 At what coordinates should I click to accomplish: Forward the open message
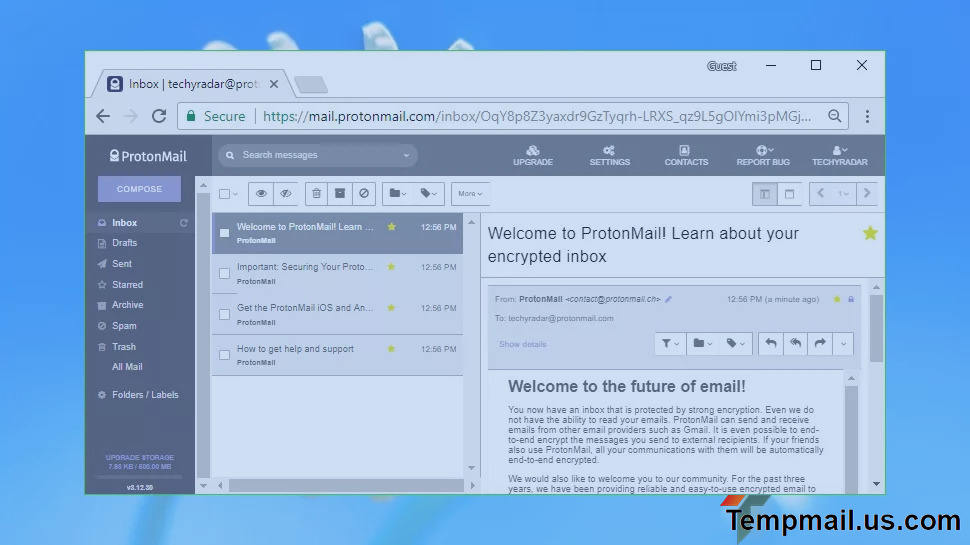[820, 343]
